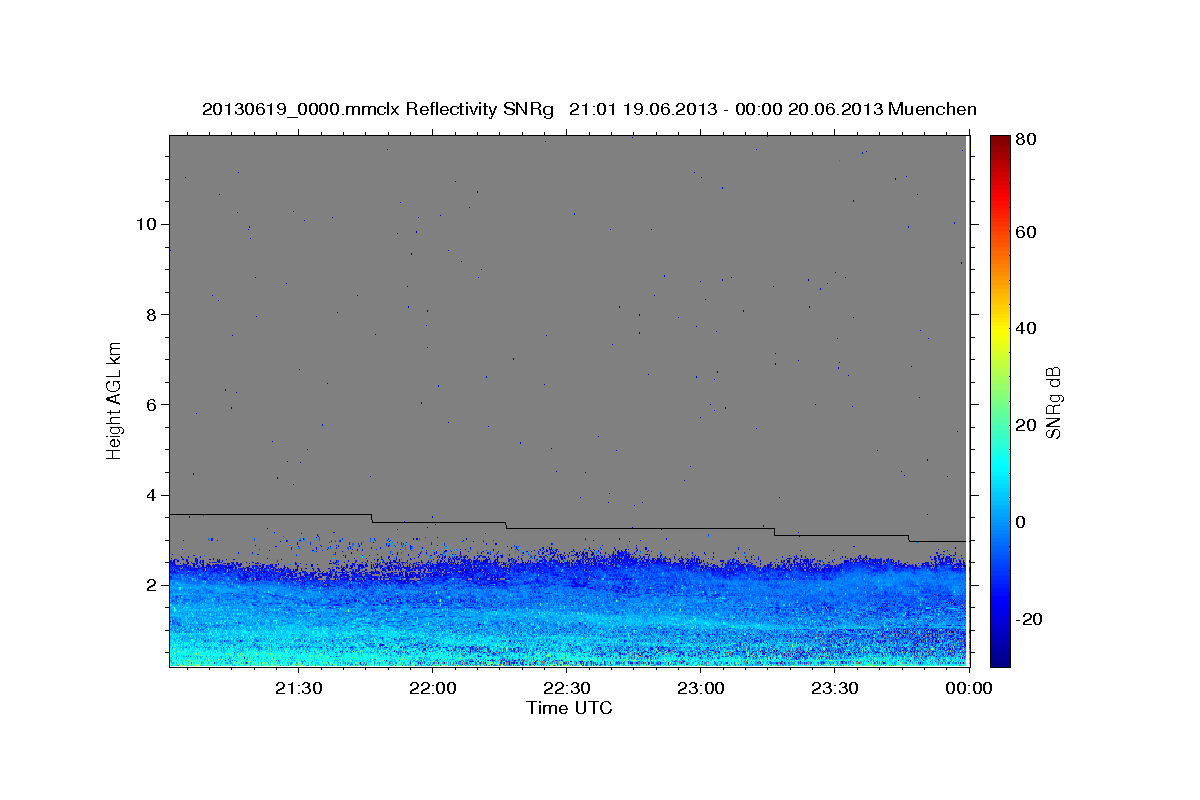
Task: Click the 21:30 time tick label
Action: (x=299, y=688)
